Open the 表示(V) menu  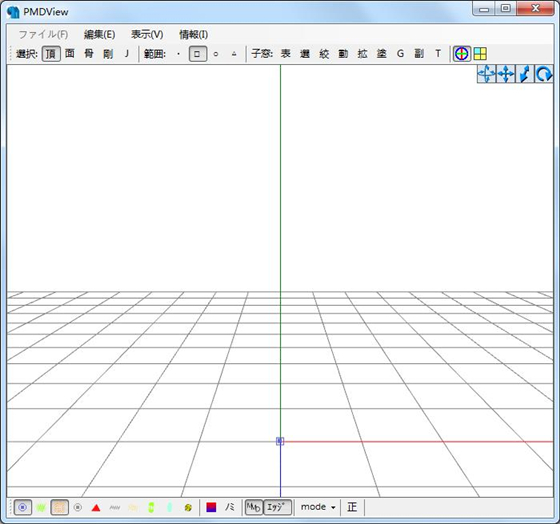coord(147,34)
